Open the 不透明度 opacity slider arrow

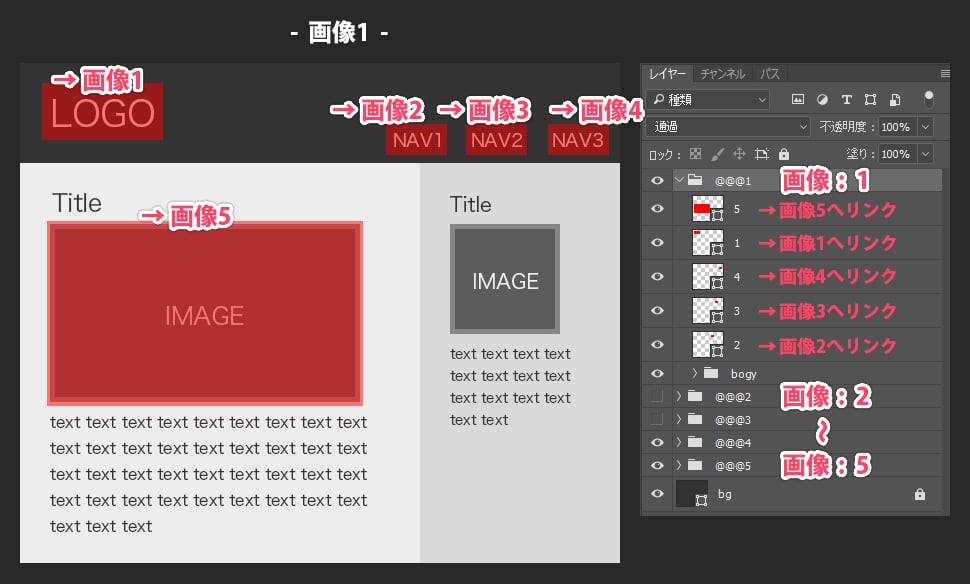coord(924,127)
